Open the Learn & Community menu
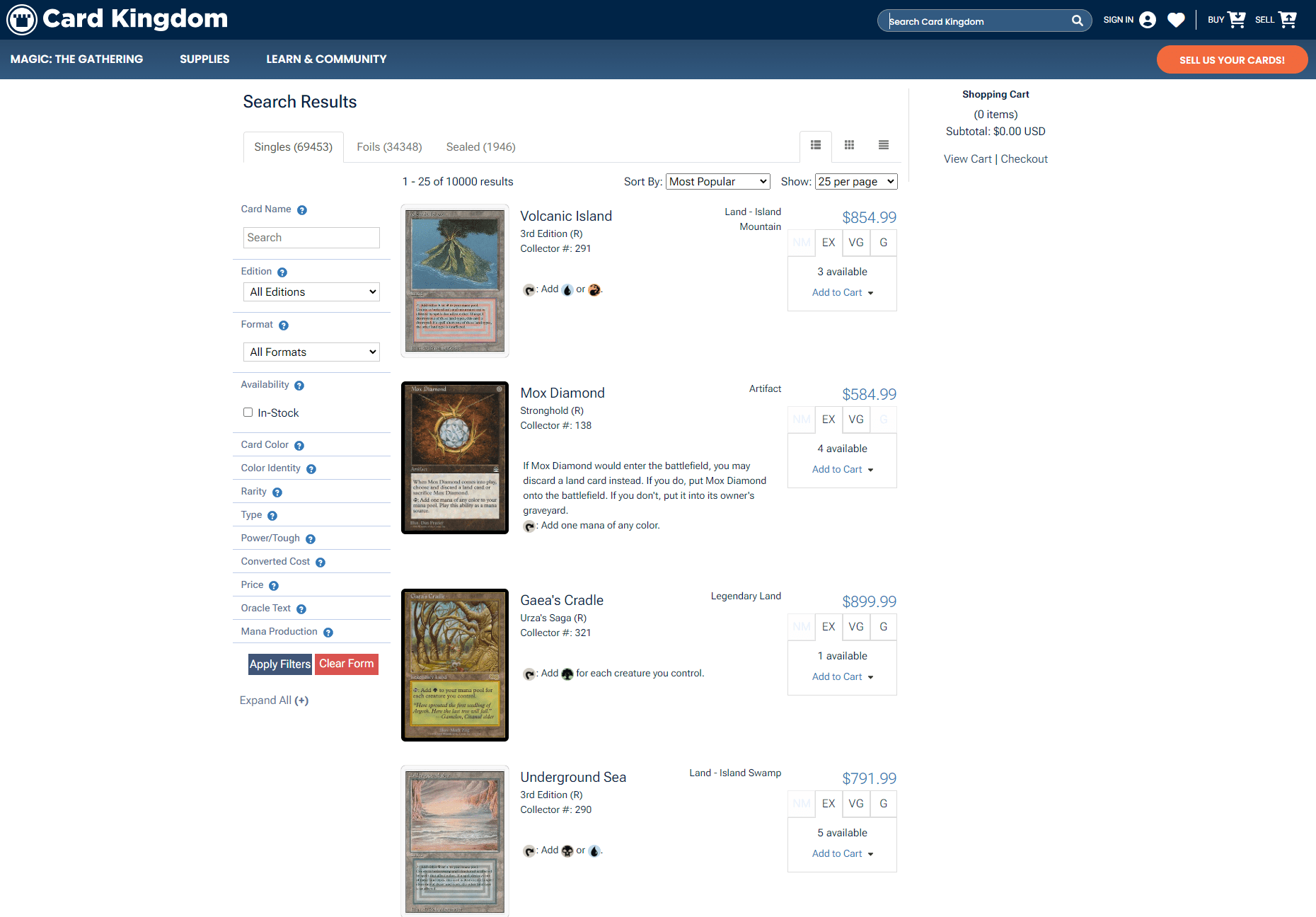Viewport: 1316px width, 917px height. click(x=326, y=59)
